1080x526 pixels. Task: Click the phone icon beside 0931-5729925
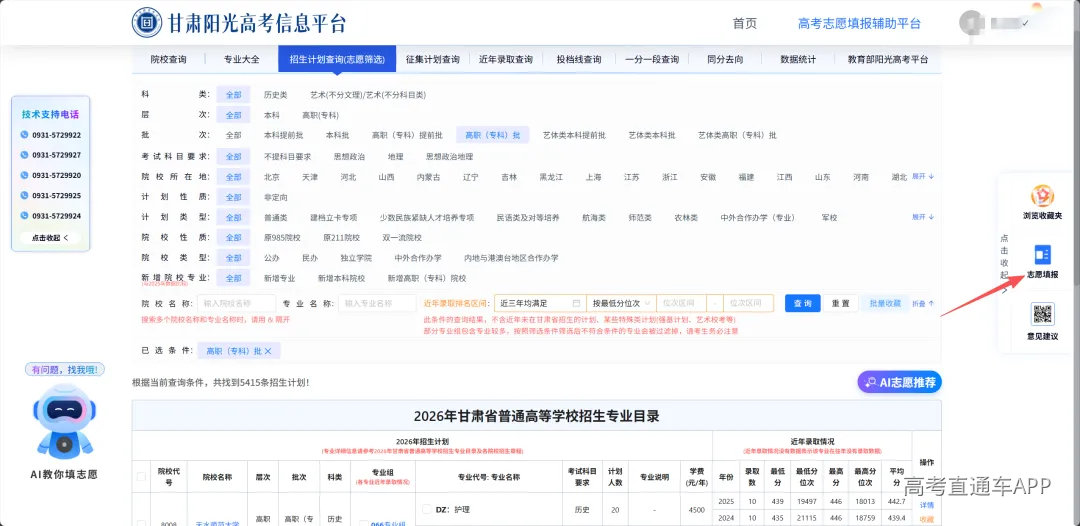point(24,196)
